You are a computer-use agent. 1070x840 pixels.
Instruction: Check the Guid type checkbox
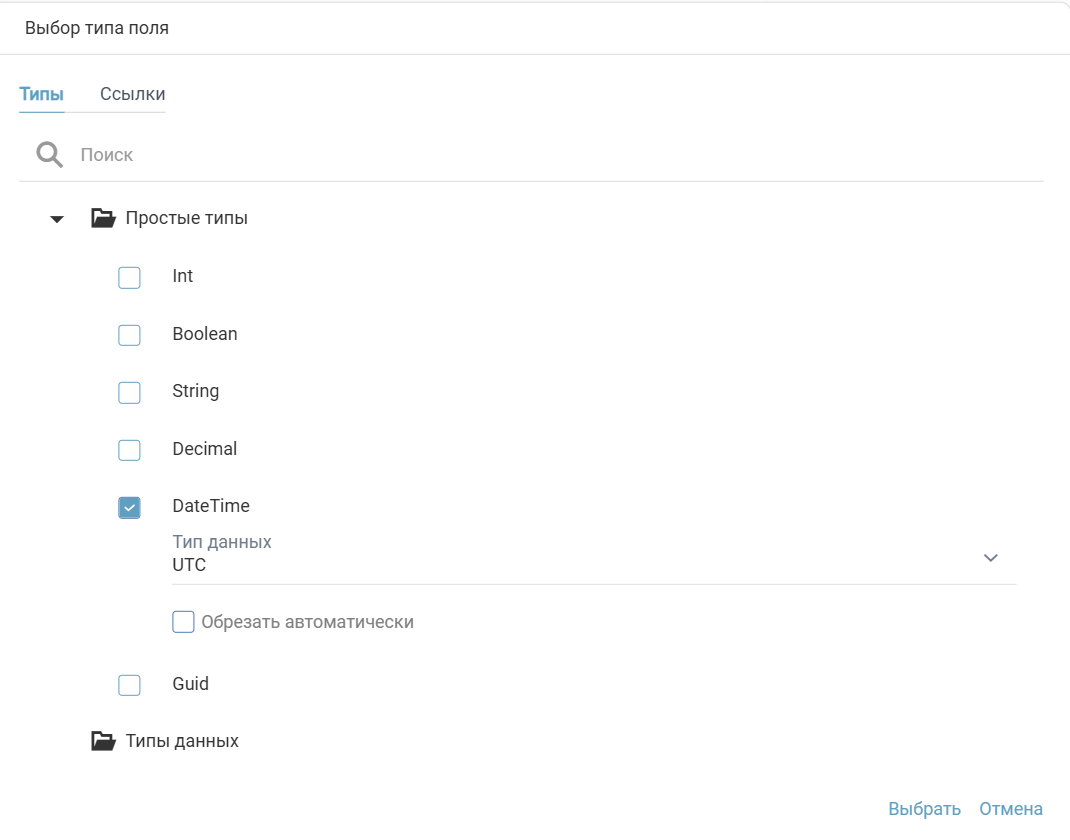(x=129, y=685)
